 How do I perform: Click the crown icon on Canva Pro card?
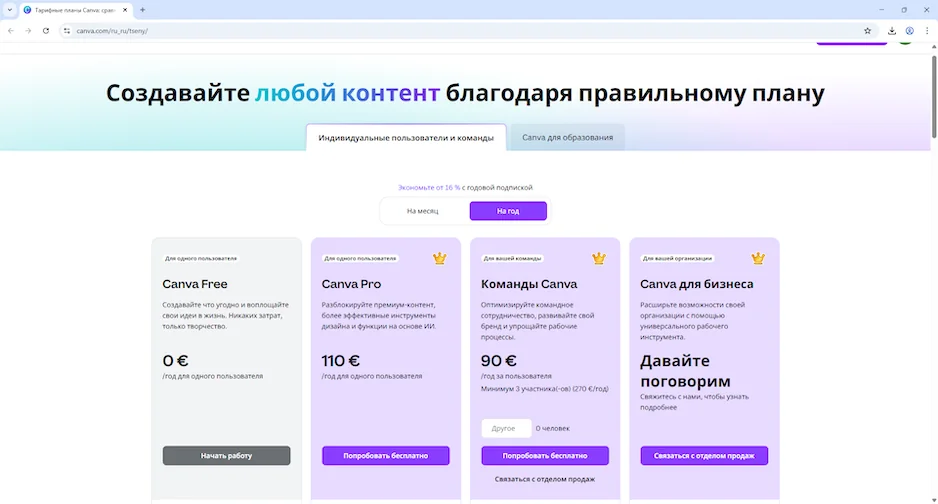pyautogui.click(x=440, y=258)
